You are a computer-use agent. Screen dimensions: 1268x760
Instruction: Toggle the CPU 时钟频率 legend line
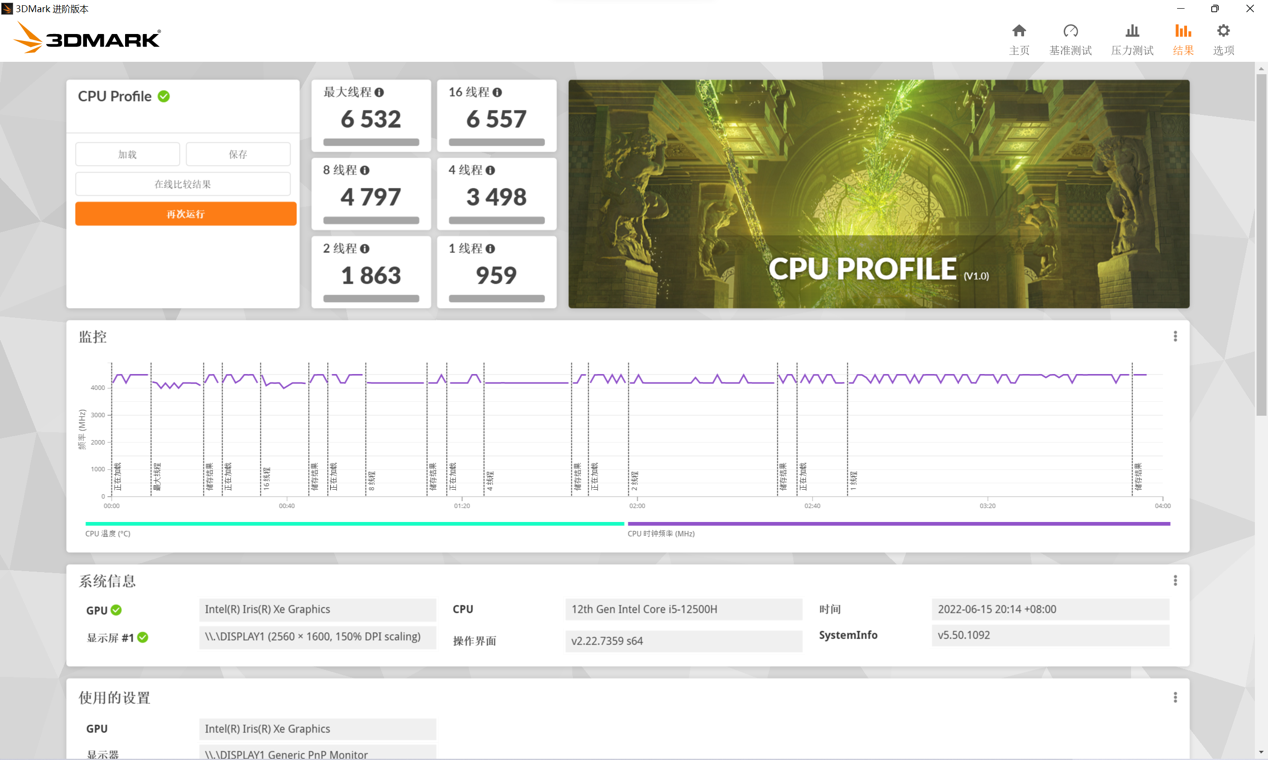point(898,524)
